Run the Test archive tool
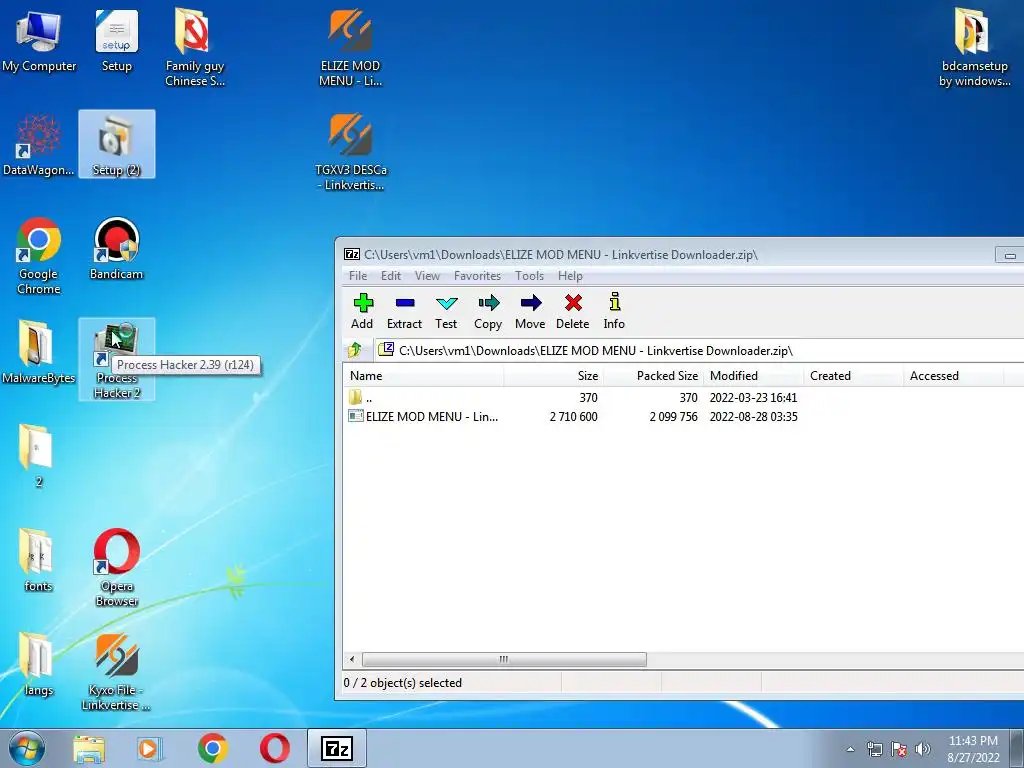This screenshot has height=768, width=1024. coord(446,311)
